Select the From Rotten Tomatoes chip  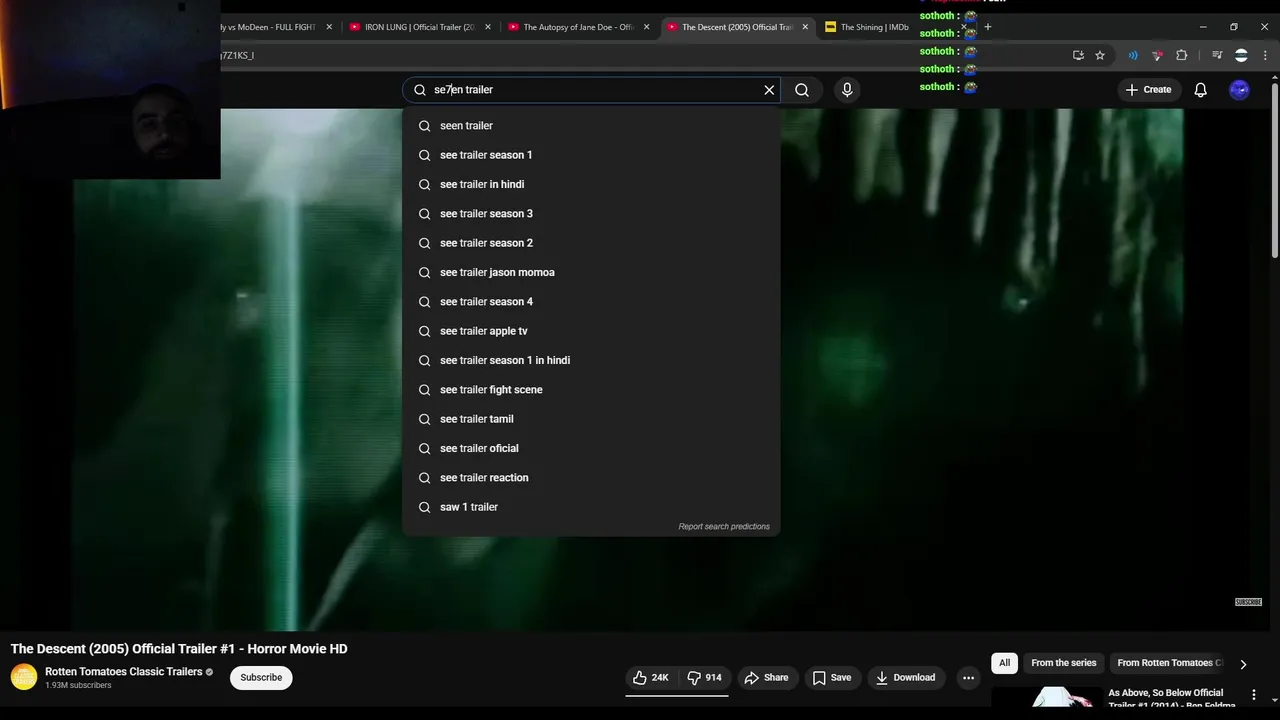[1168, 663]
